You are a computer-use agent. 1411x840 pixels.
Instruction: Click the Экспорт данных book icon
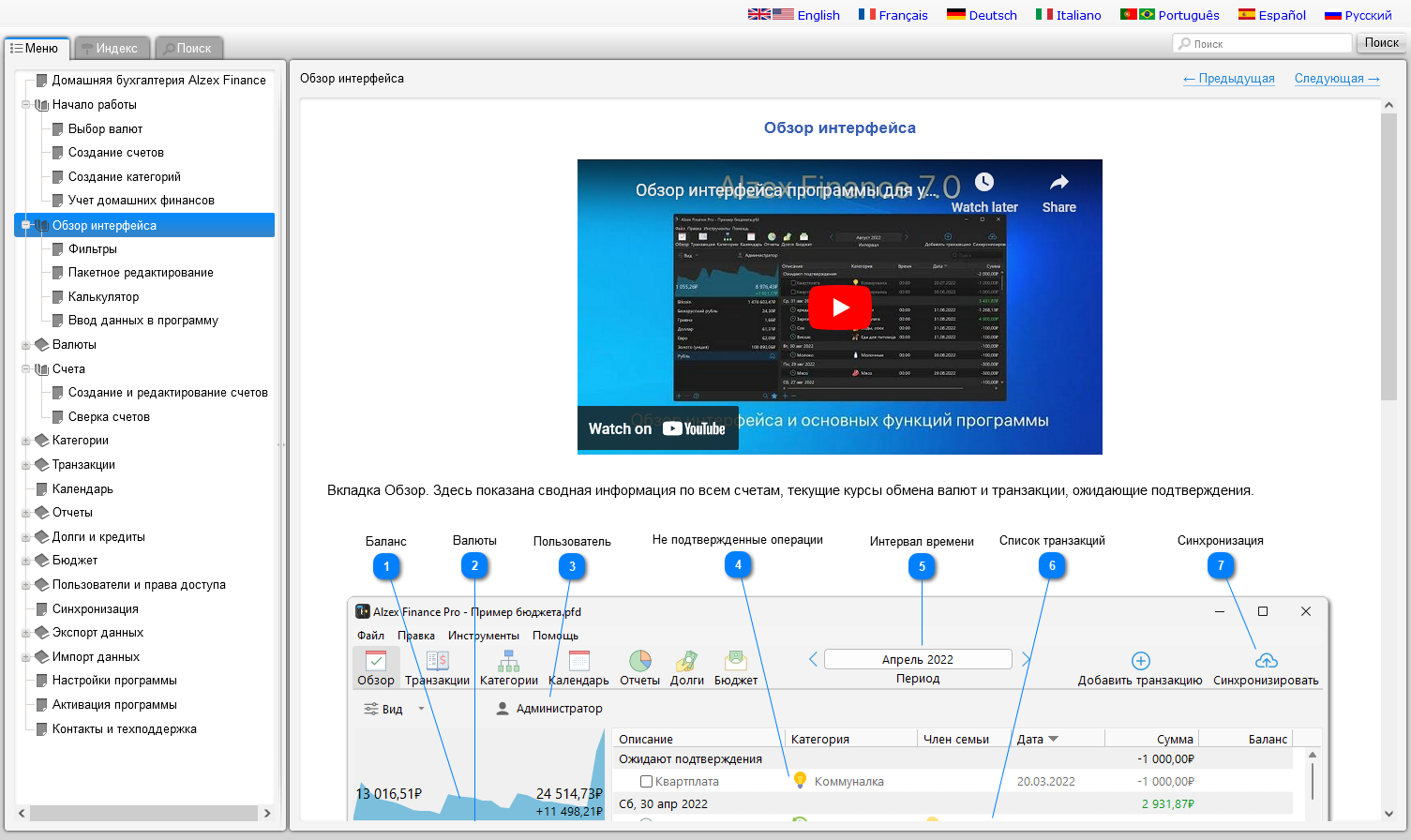[42, 633]
